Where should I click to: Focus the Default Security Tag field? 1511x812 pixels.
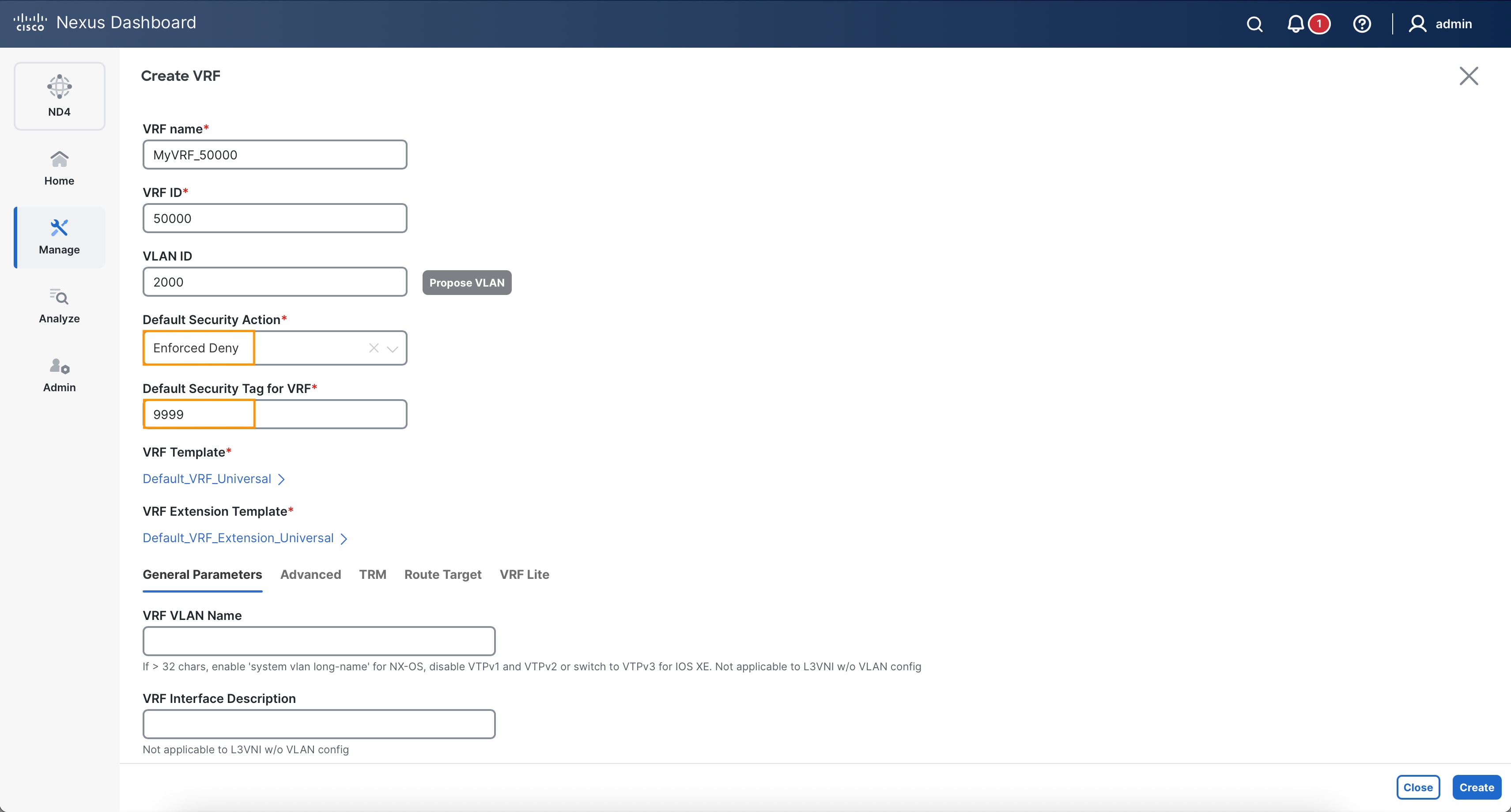[275, 414]
